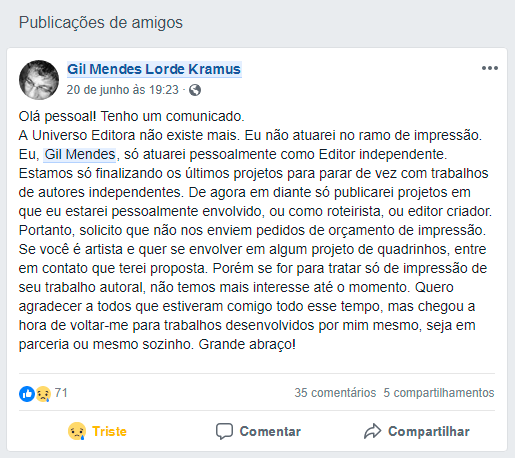
Task: Click the tagged Gil Mendes mention in post
Action: tap(80, 155)
